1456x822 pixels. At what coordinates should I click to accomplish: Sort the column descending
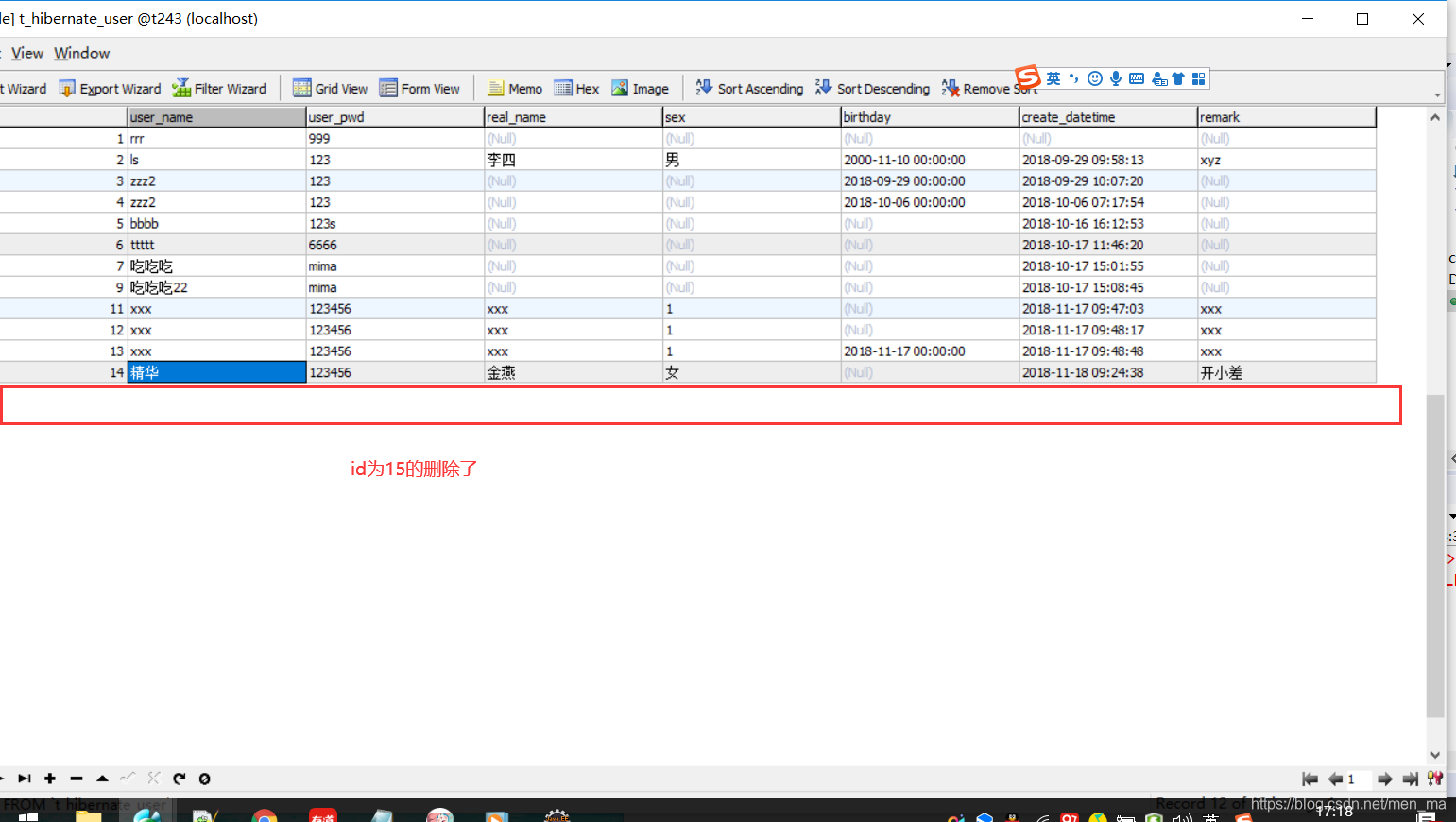(872, 89)
